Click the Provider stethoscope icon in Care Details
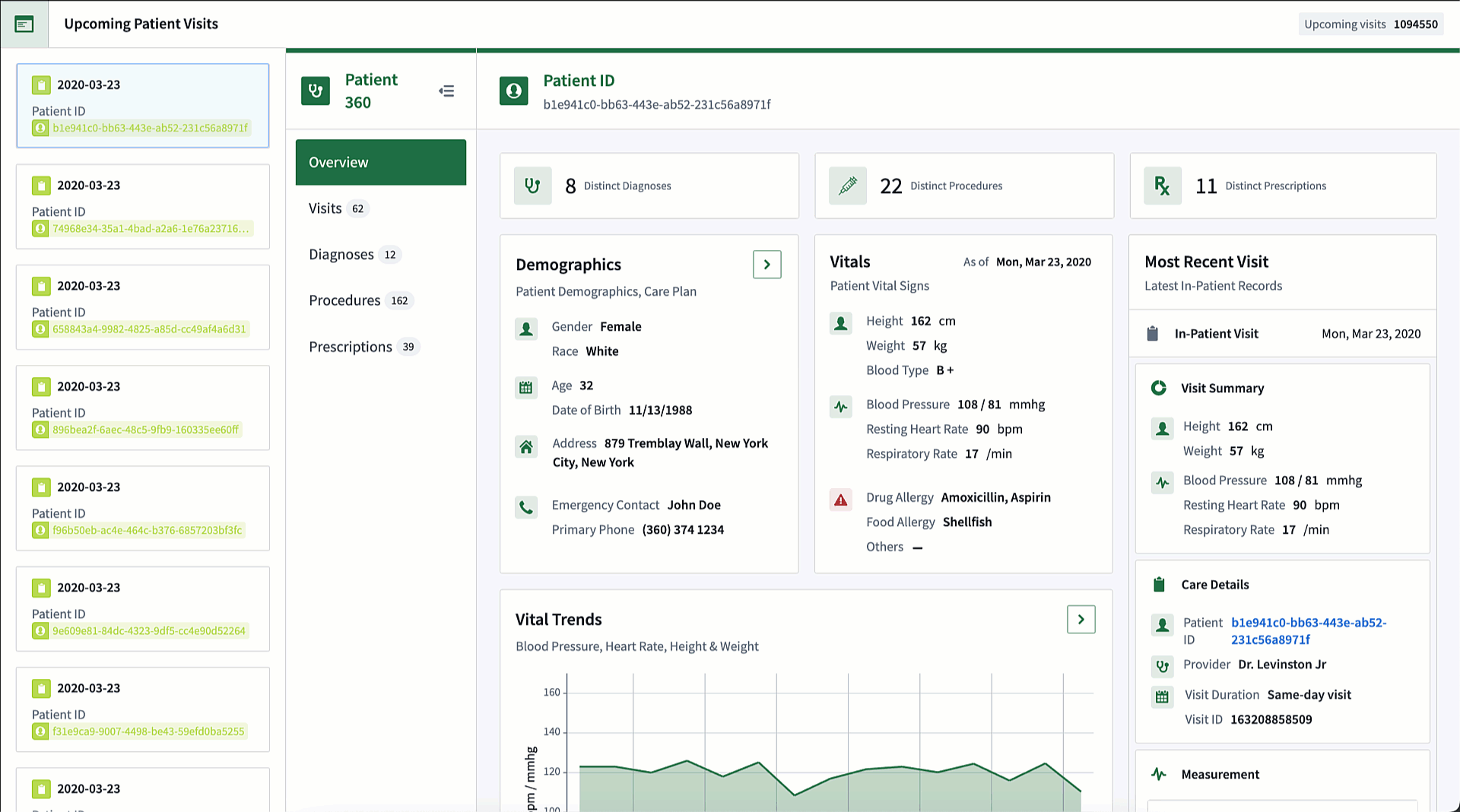 [x=1162, y=667]
